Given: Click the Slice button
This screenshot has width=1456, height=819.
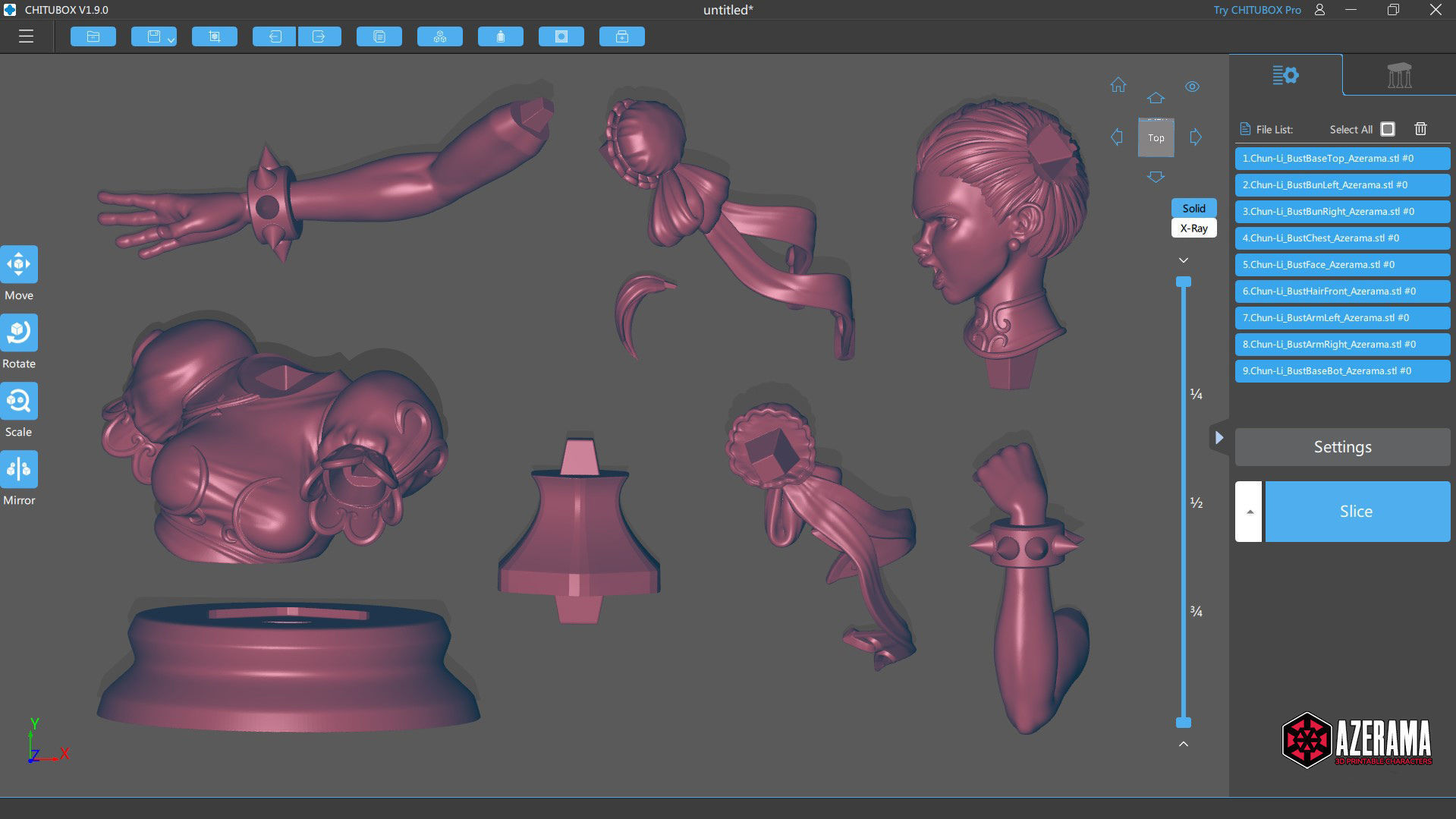Looking at the screenshot, I should pos(1357,512).
